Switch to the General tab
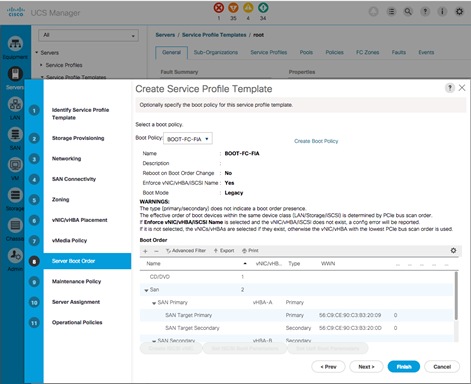Screen dimensions: 471x384 point(171,53)
